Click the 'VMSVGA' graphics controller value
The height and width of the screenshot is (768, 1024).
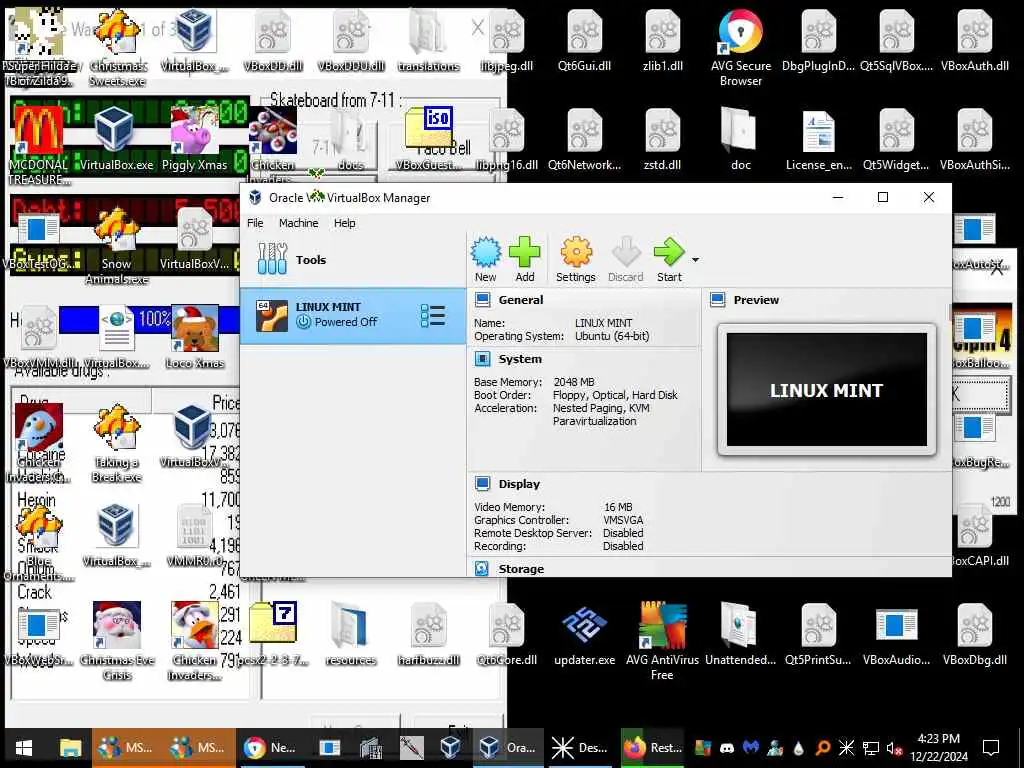point(623,520)
